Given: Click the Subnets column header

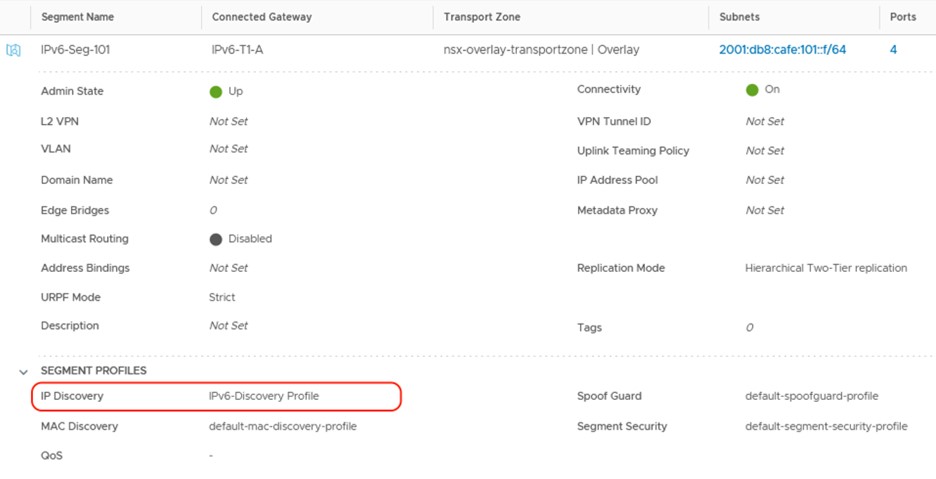Looking at the screenshot, I should (x=740, y=17).
